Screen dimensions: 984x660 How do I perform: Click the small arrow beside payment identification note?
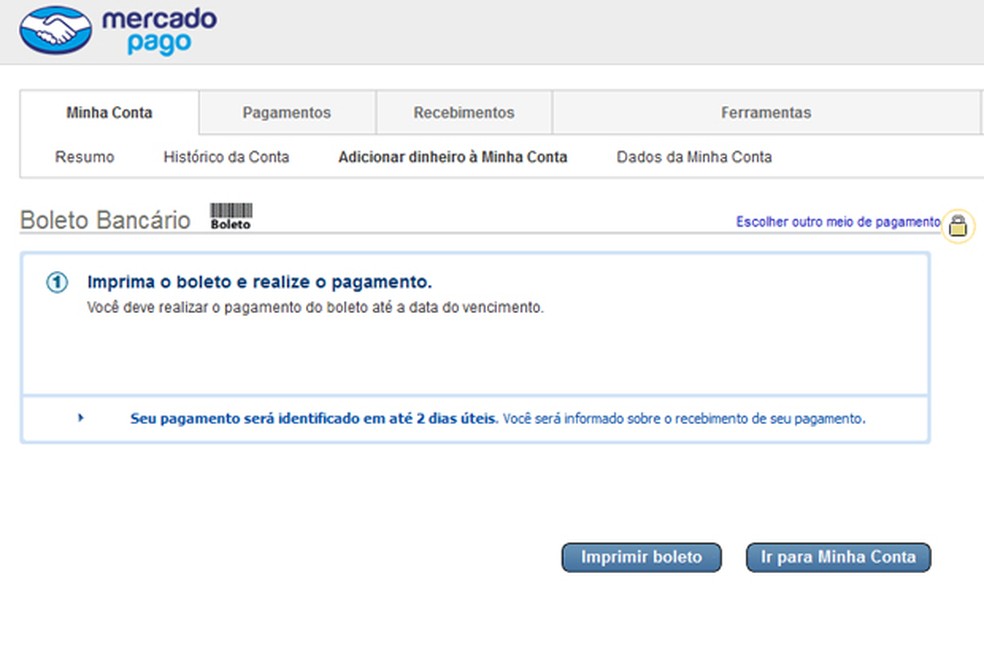point(80,418)
